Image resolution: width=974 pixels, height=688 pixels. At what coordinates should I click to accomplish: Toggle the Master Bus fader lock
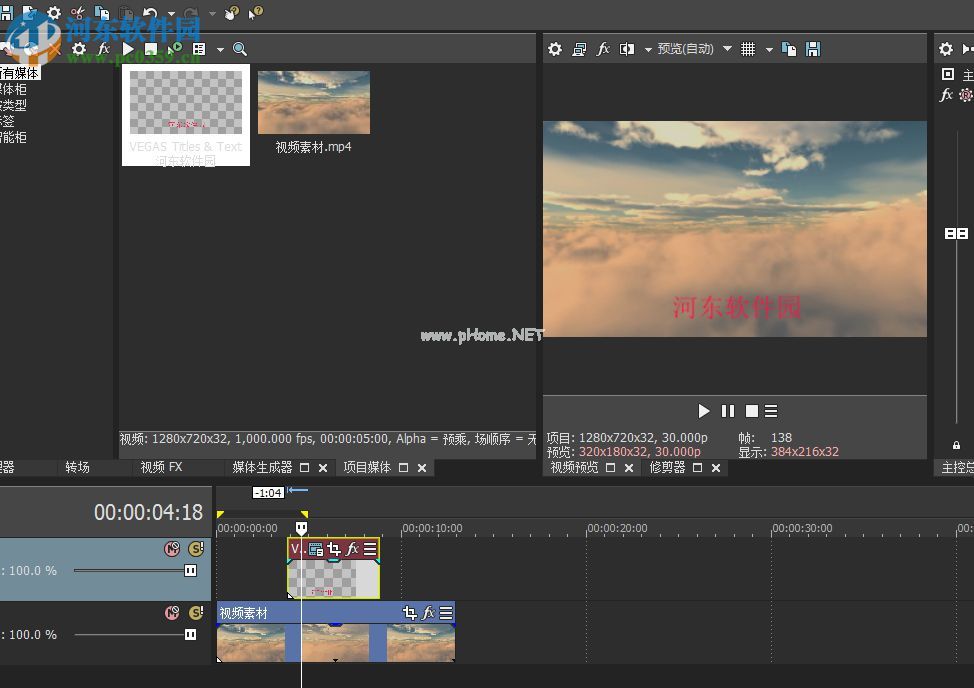pyautogui.click(x=957, y=445)
